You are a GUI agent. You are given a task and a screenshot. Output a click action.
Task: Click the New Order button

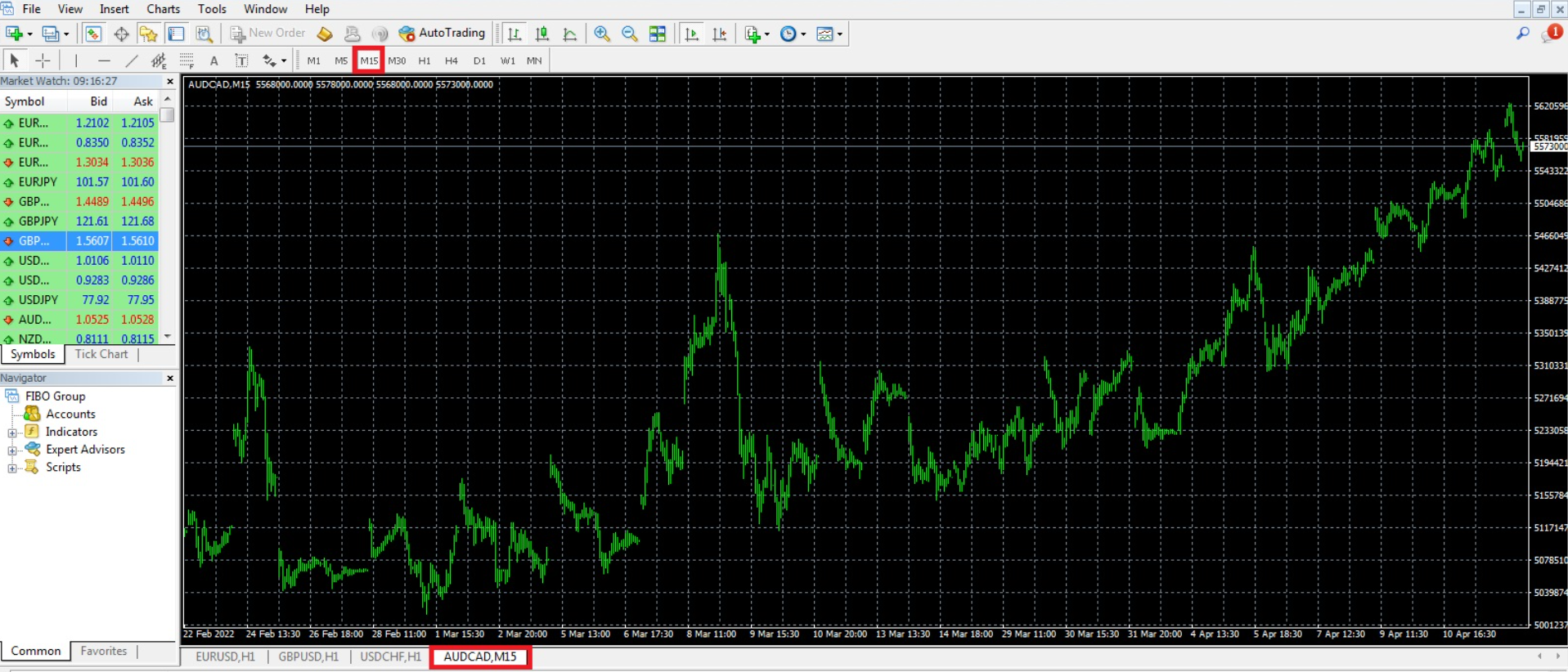[267, 34]
